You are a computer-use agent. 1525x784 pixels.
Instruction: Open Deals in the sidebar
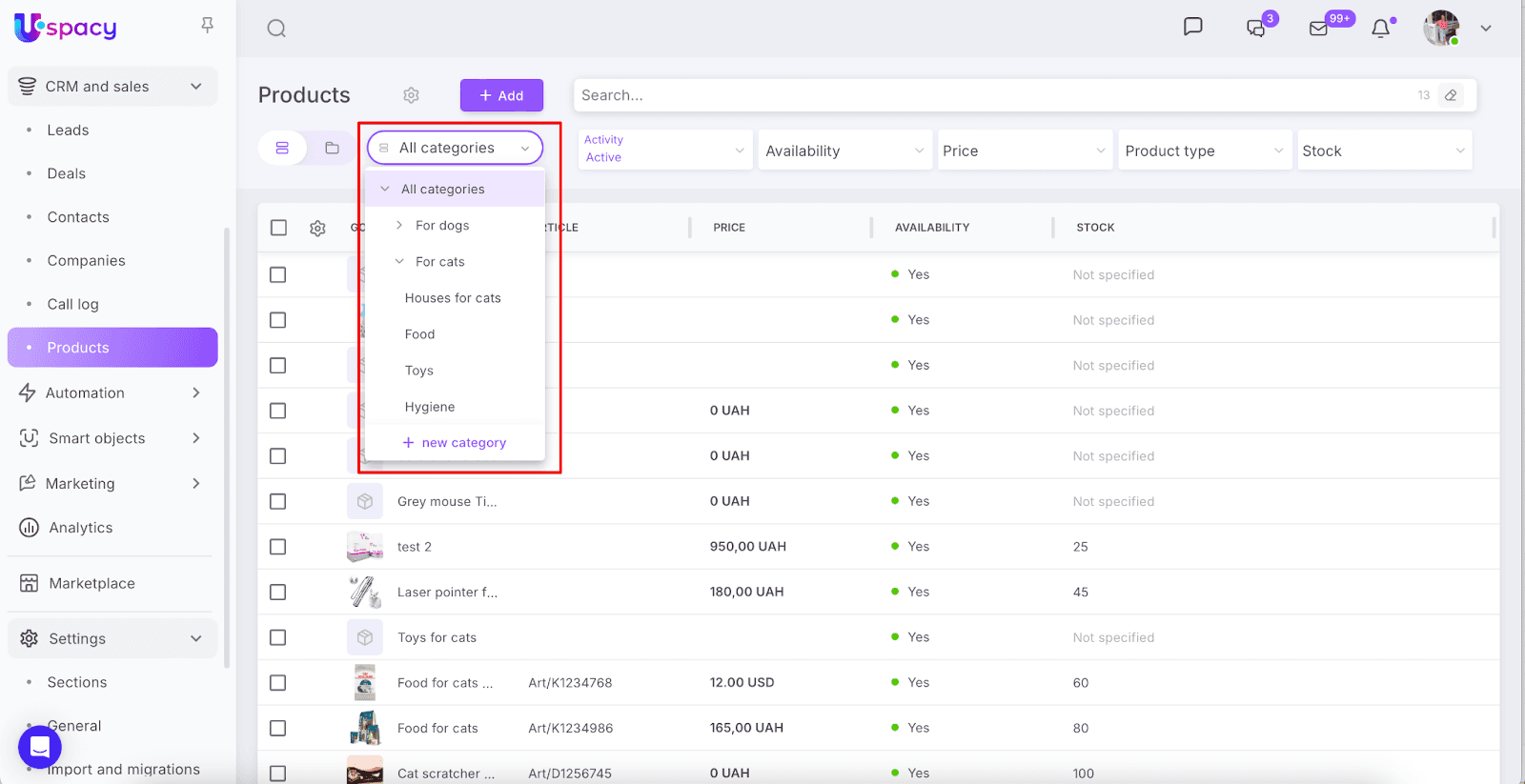67,173
